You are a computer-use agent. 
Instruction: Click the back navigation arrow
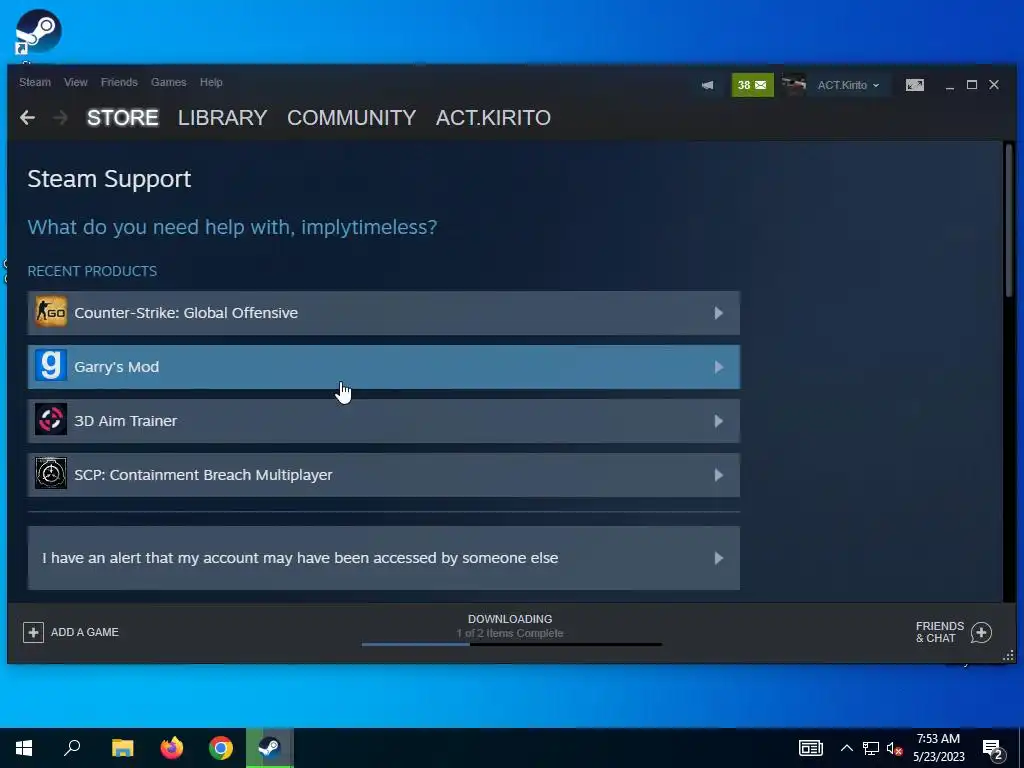point(27,118)
